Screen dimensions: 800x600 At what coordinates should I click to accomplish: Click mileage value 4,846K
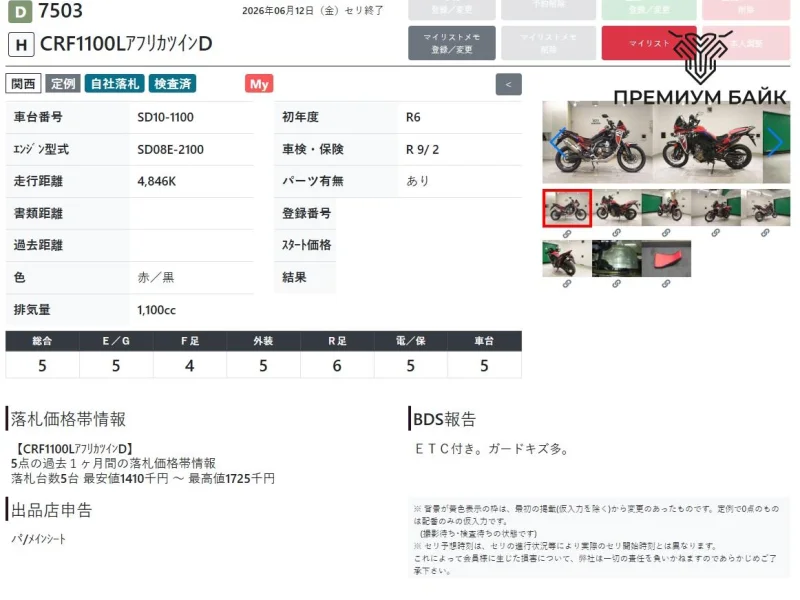[157, 182]
